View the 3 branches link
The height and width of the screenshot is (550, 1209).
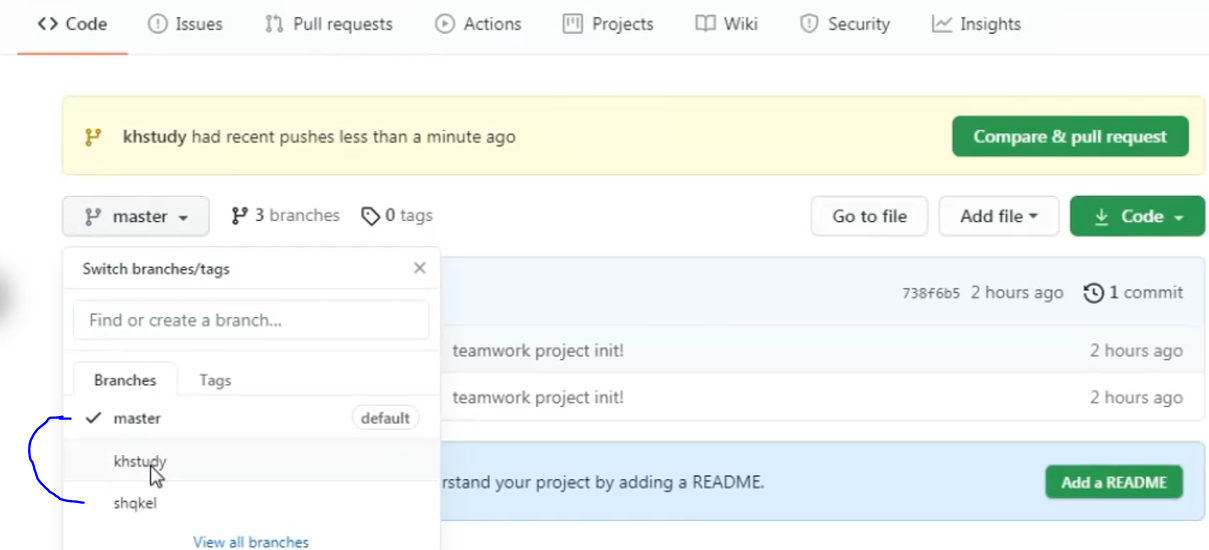pos(285,215)
